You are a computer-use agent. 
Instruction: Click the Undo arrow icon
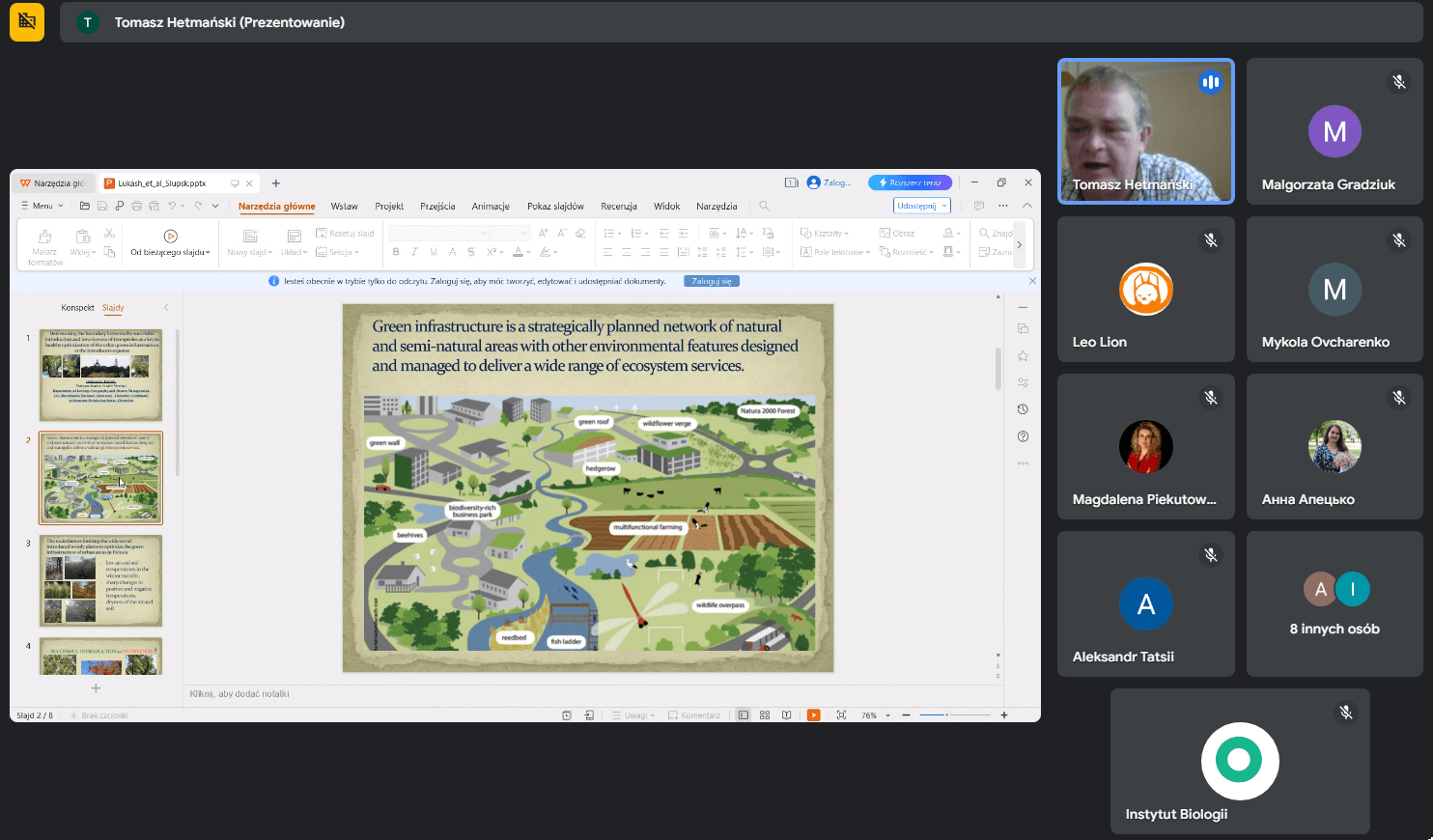[x=173, y=206]
